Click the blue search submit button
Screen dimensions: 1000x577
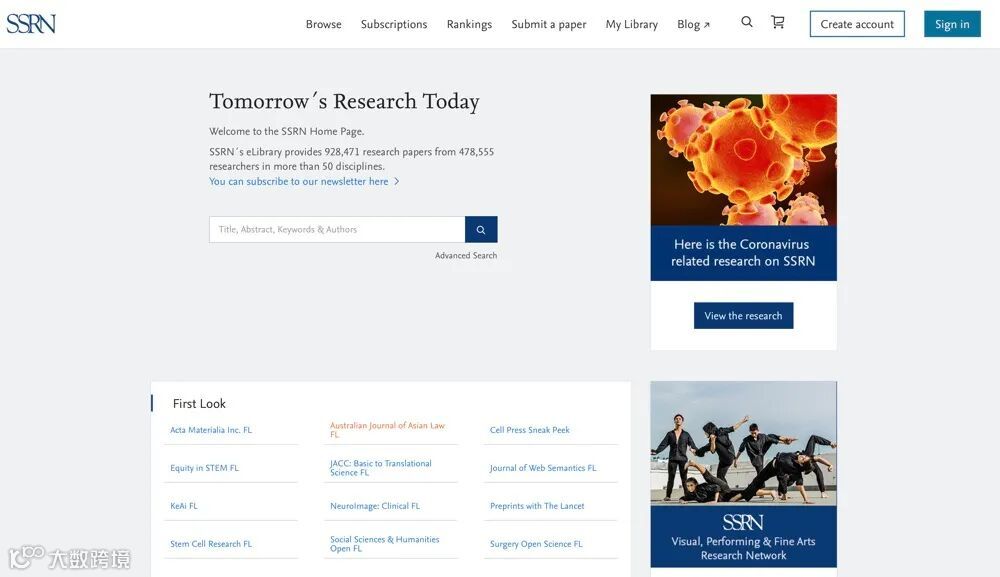pos(481,230)
